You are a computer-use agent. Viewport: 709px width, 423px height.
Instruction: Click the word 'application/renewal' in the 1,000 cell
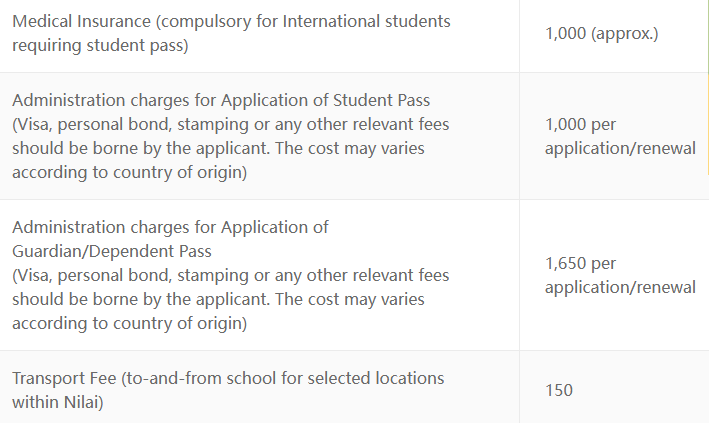click(620, 148)
